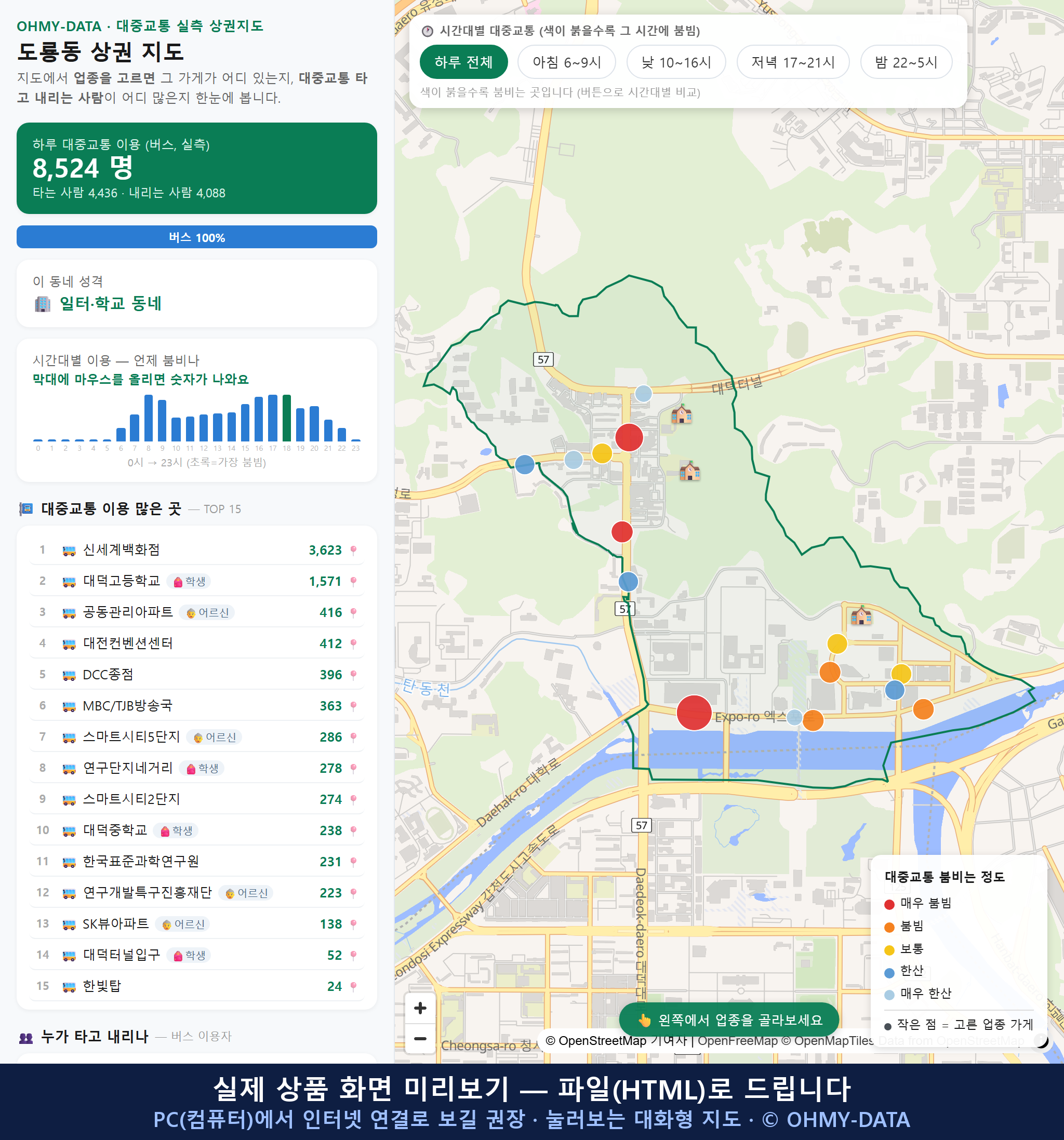Viewport: 1064px width, 1140px height.
Task: Zoom out the map with minus button
Action: [420, 1038]
